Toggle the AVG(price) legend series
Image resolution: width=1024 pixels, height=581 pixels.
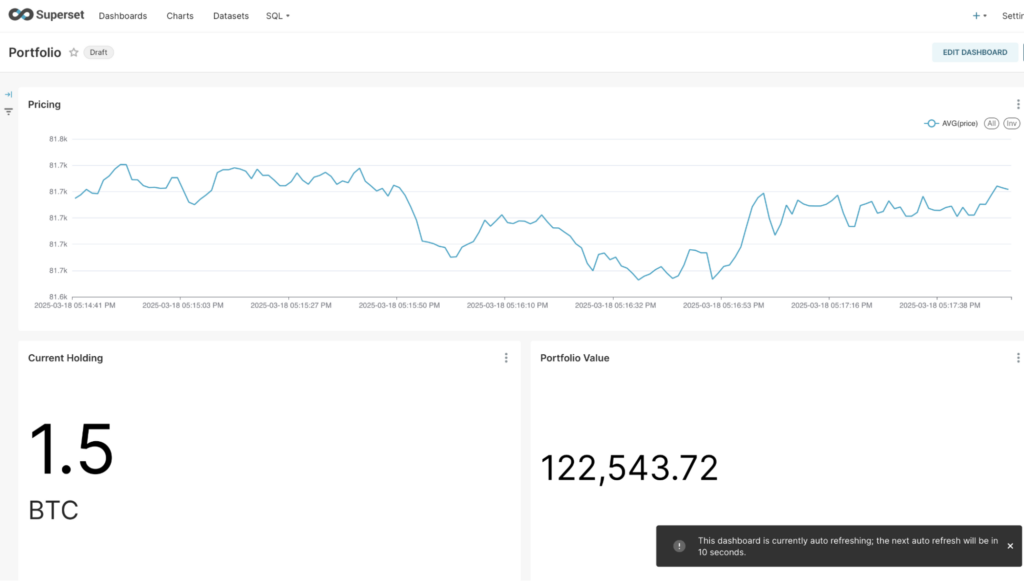951,123
